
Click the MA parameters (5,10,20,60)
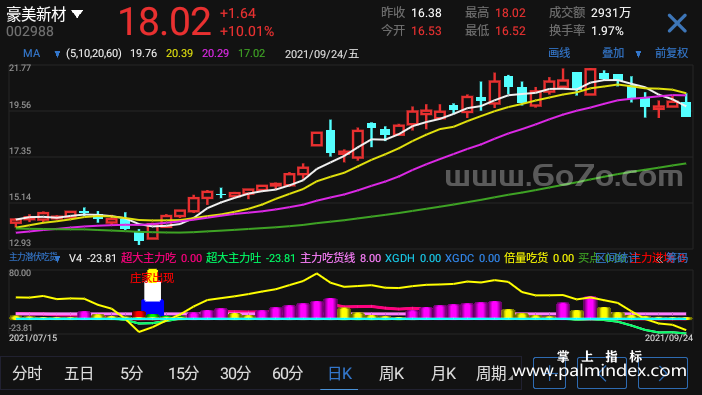tap(94, 54)
